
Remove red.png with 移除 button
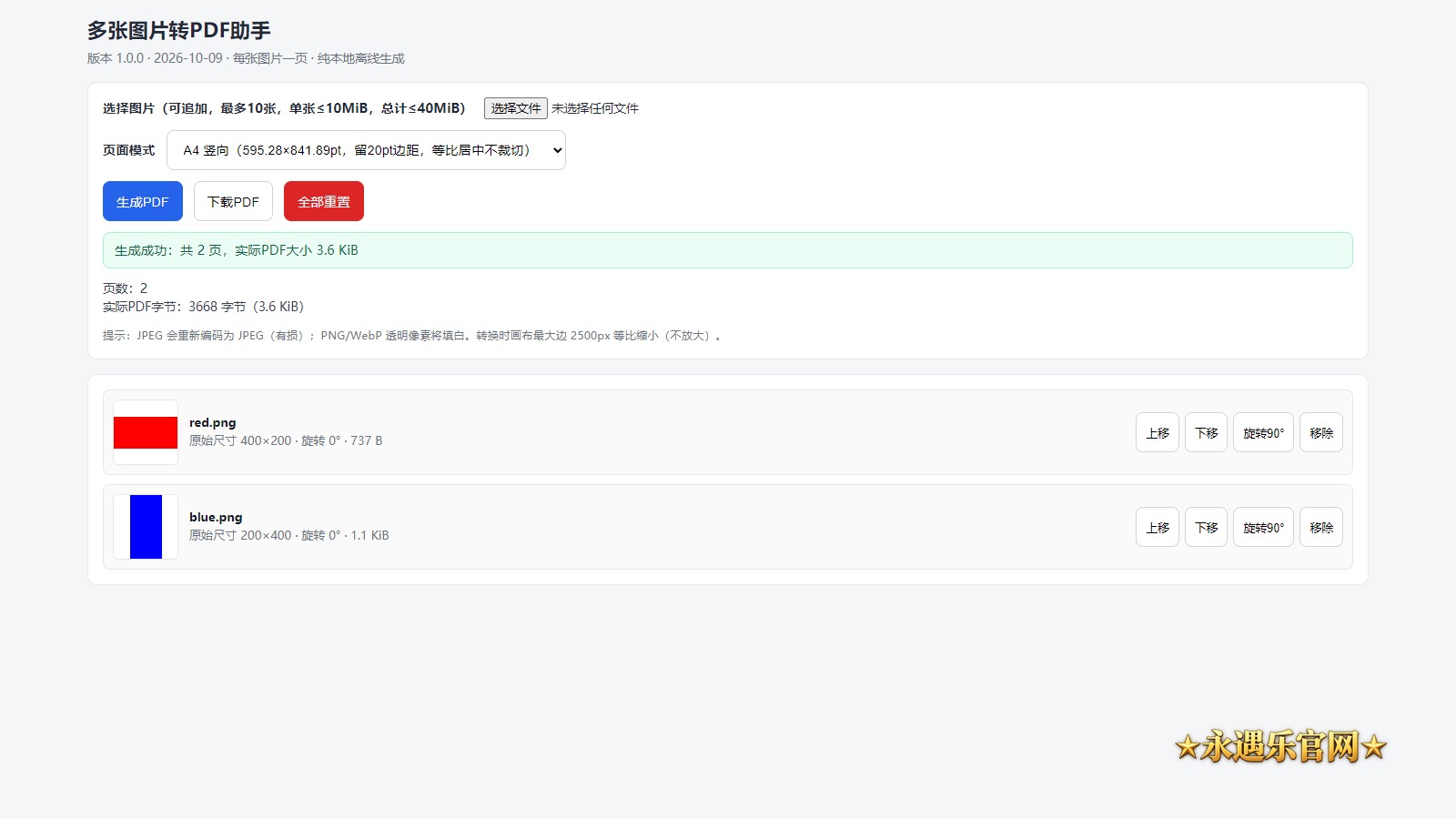(1321, 432)
